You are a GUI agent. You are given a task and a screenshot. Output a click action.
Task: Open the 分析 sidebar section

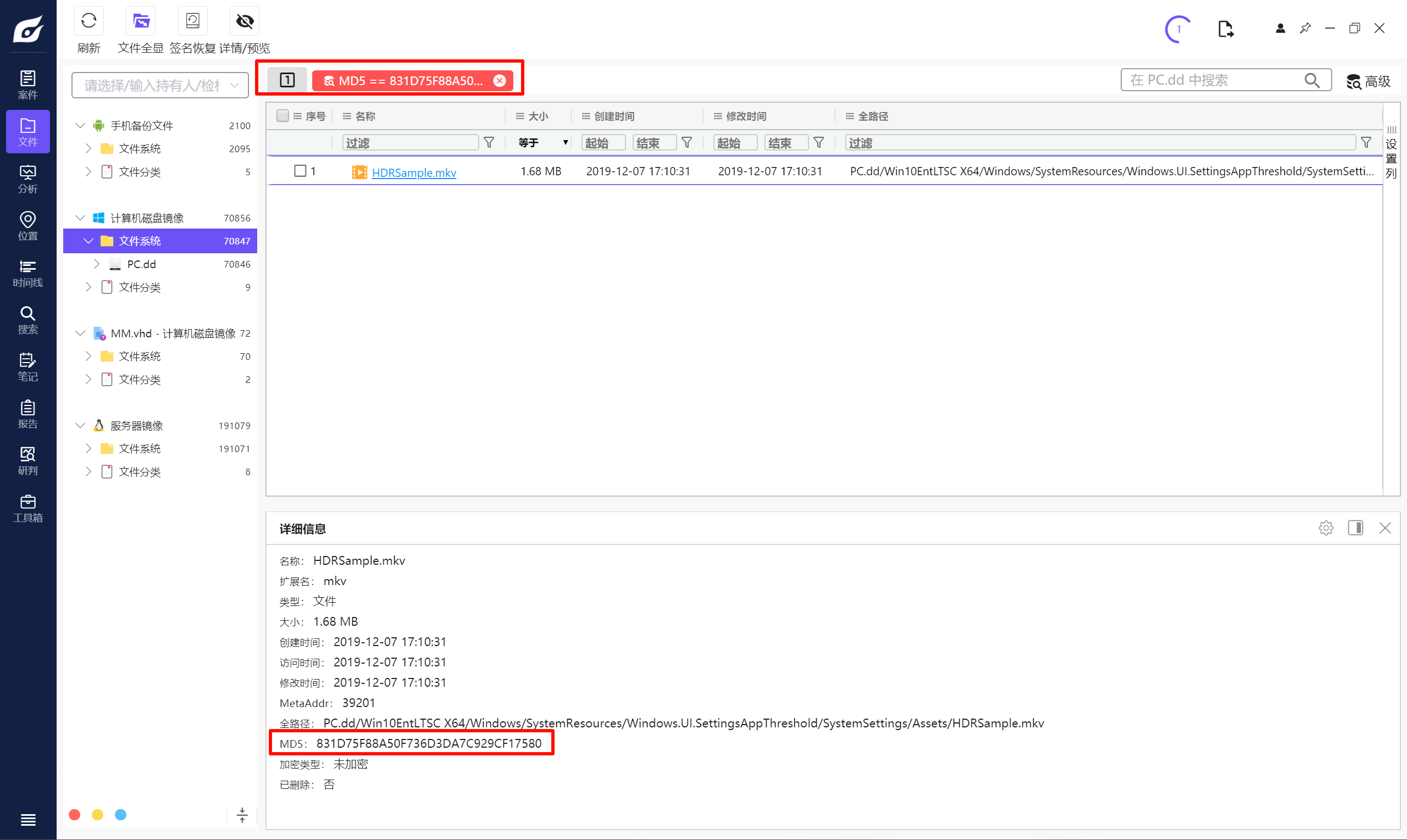tap(27, 179)
